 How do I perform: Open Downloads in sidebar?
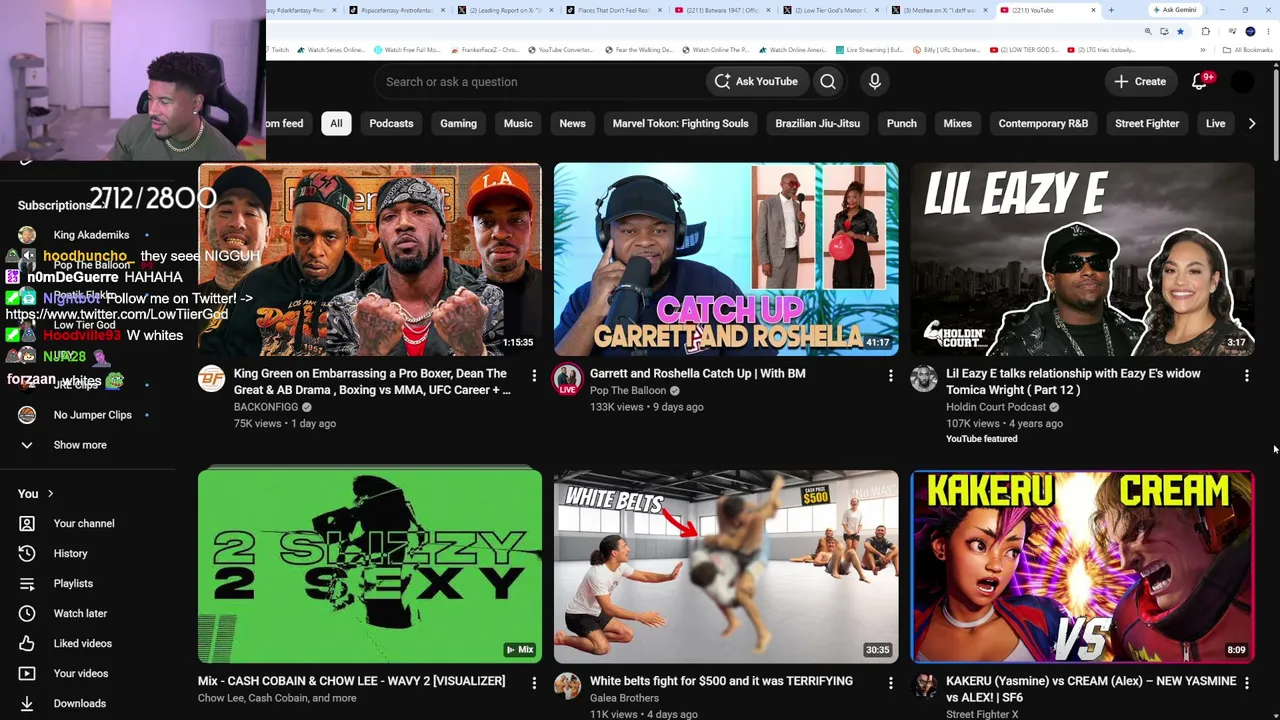79,704
